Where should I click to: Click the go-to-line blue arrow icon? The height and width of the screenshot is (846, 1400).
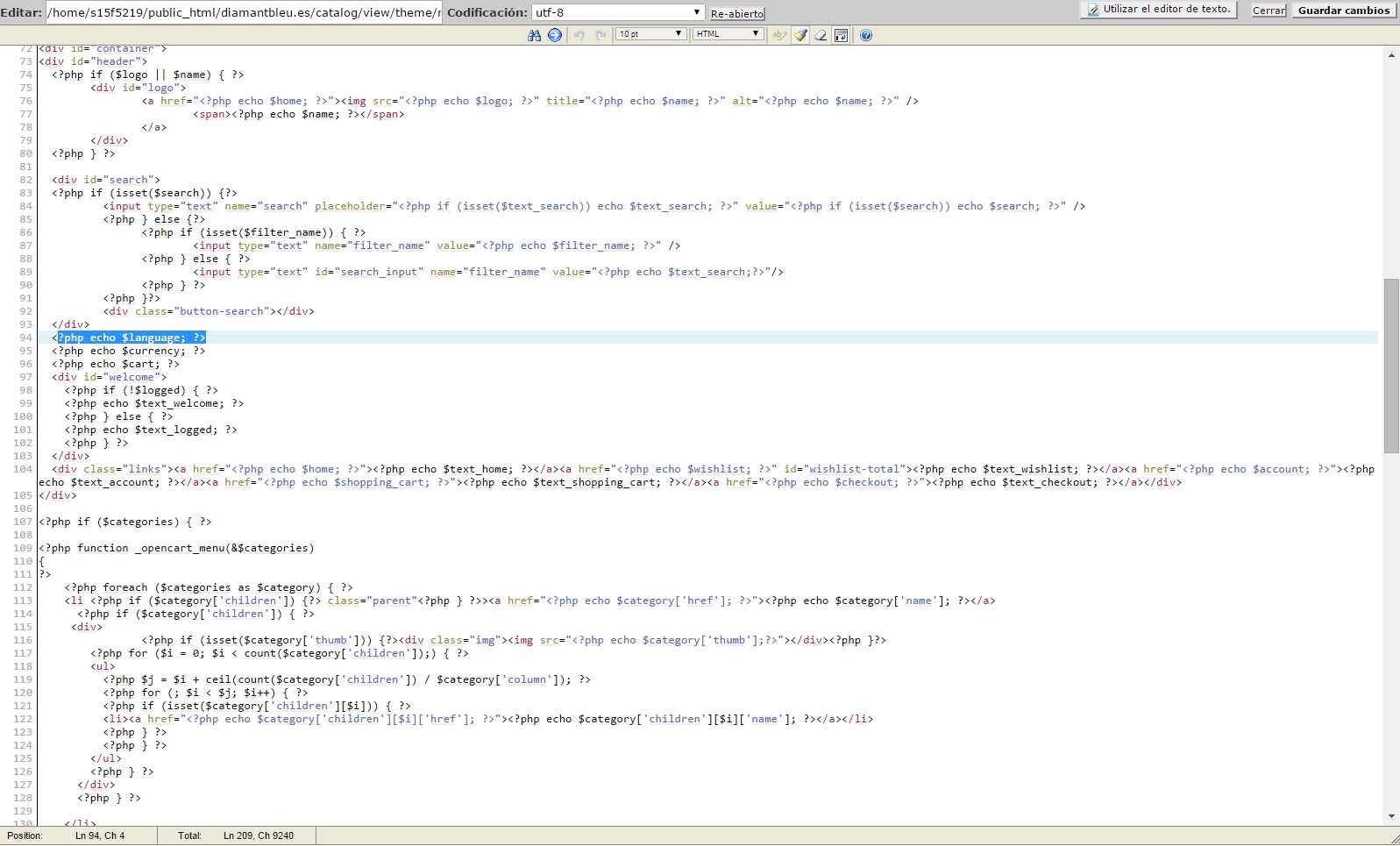click(x=555, y=35)
